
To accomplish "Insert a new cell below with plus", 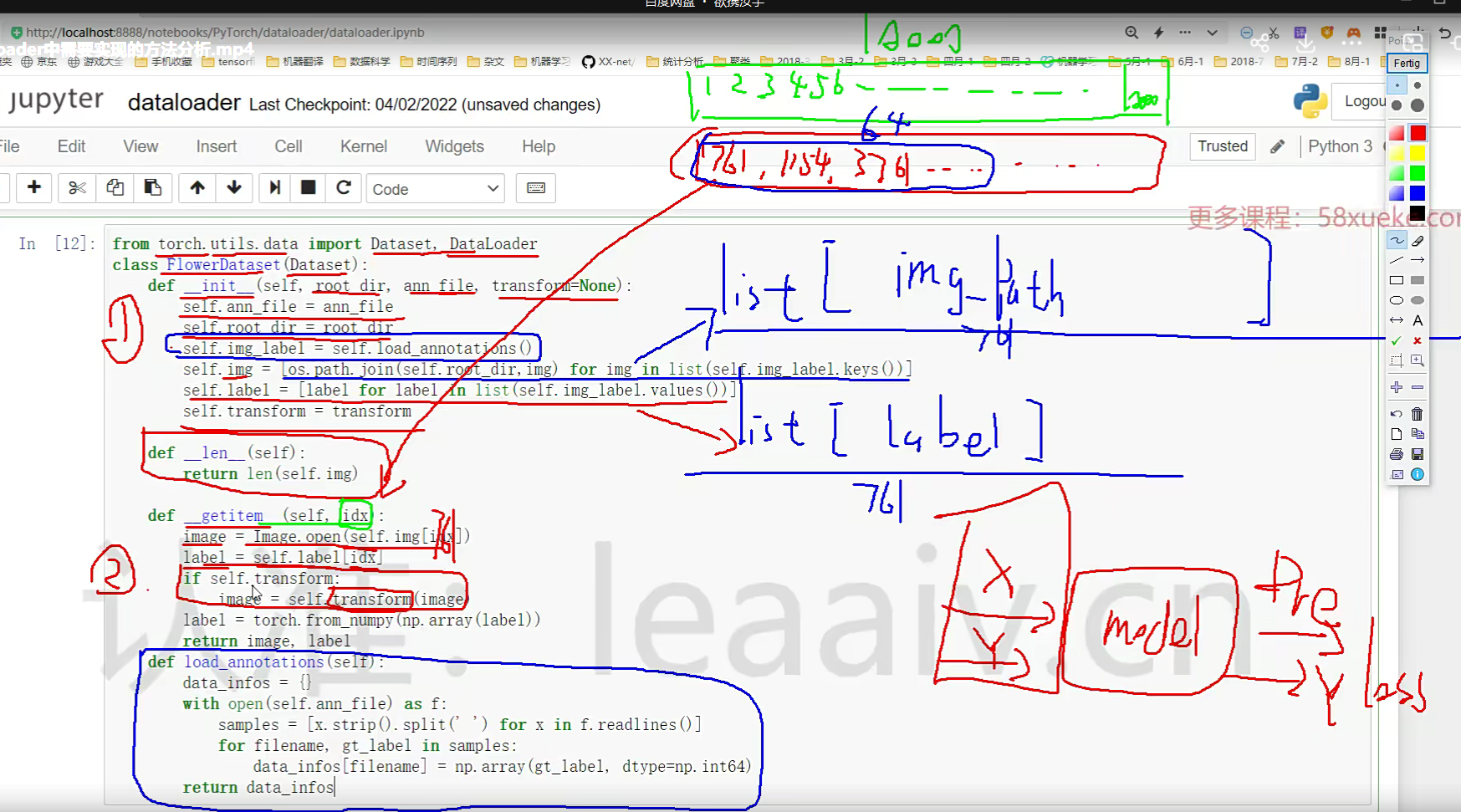I will tap(34, 187).
